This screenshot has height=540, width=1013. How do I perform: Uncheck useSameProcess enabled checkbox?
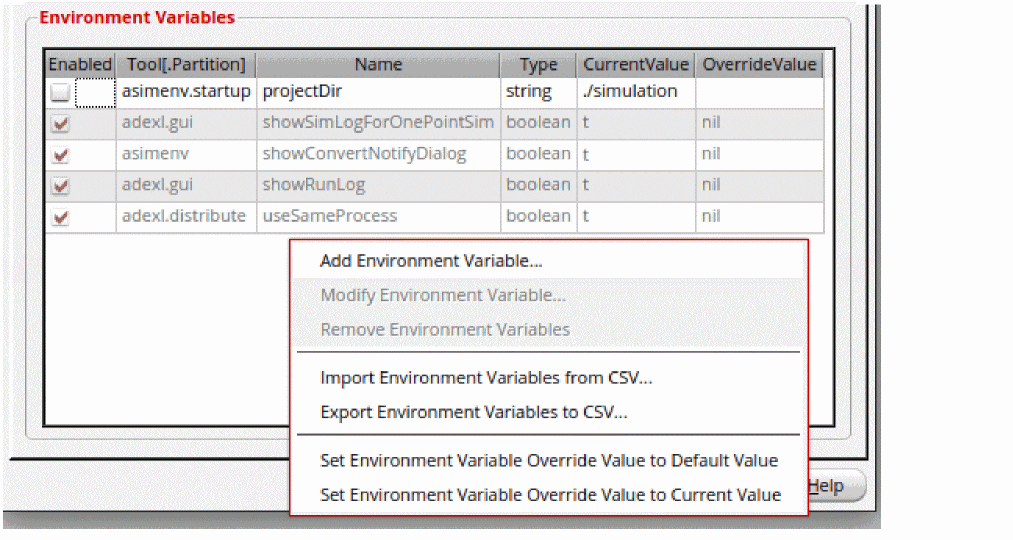pos(61,217)
